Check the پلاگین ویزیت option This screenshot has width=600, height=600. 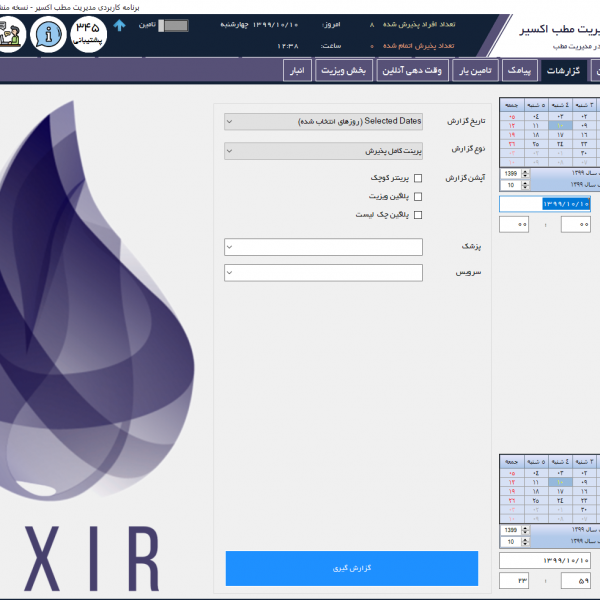tap(418, 196)
